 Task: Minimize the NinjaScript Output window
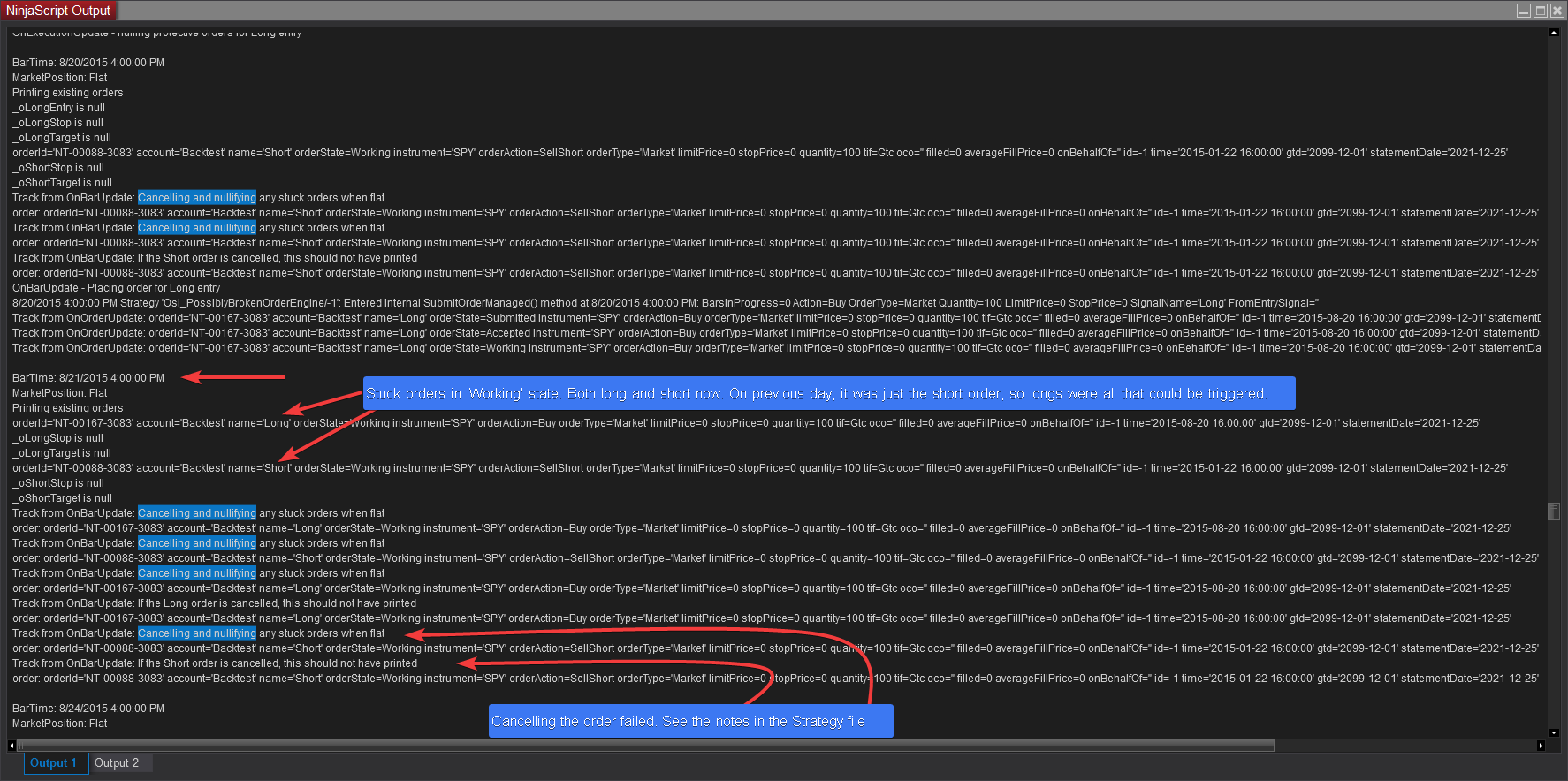pos(1524,11)
